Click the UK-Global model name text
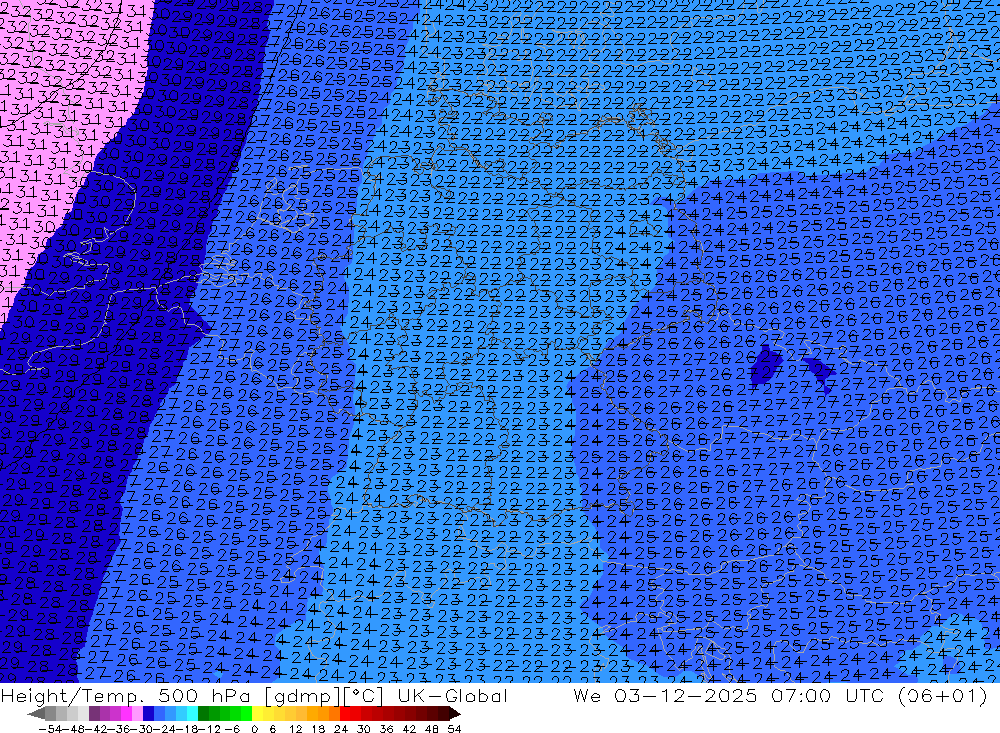1000x733 pixels. pos(452,695)
